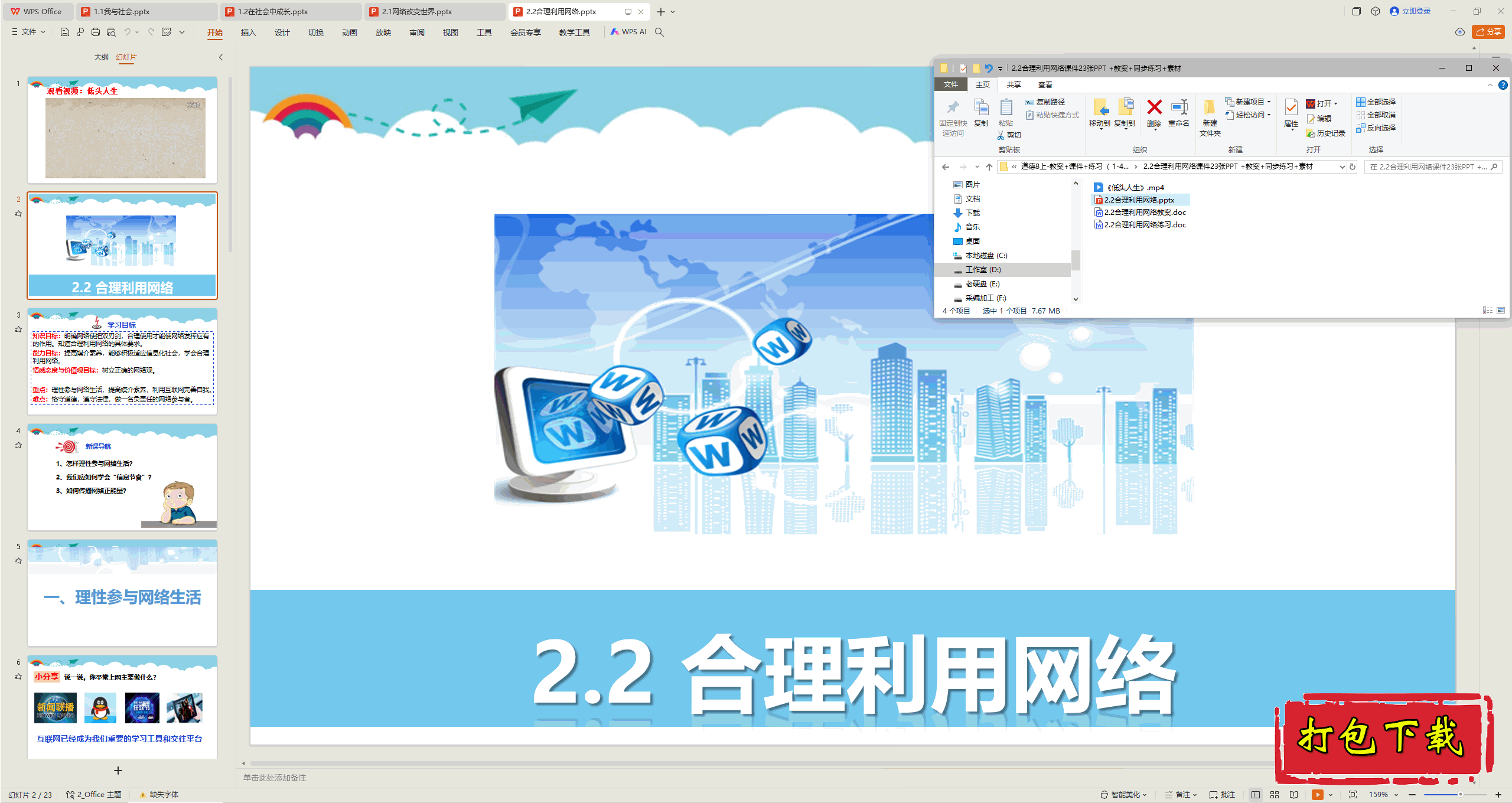The height and width of the screenshot is (803, 1512).
Task: Click red 删除 delete icon in Explorer
Action: click(x=1154, y=113)
